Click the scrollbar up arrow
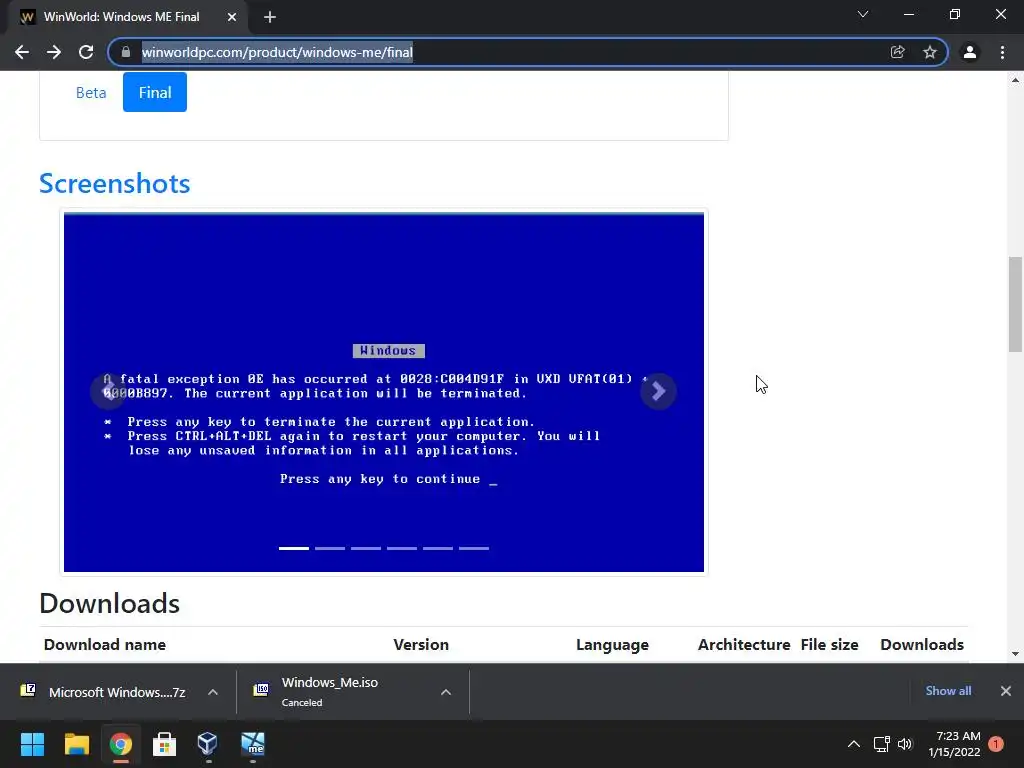Viewport: 1024px width, 768px height. pos(1016,80)
